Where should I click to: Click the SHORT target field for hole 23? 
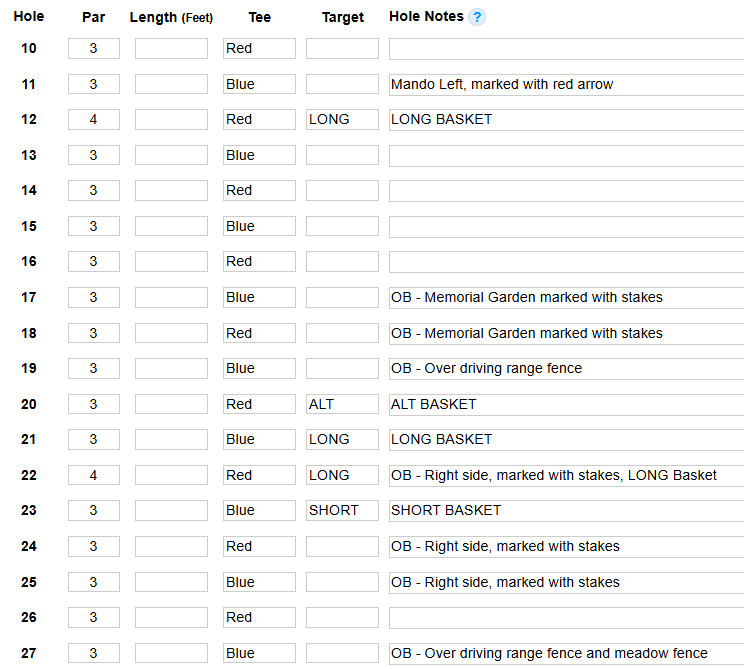point(342,511)
